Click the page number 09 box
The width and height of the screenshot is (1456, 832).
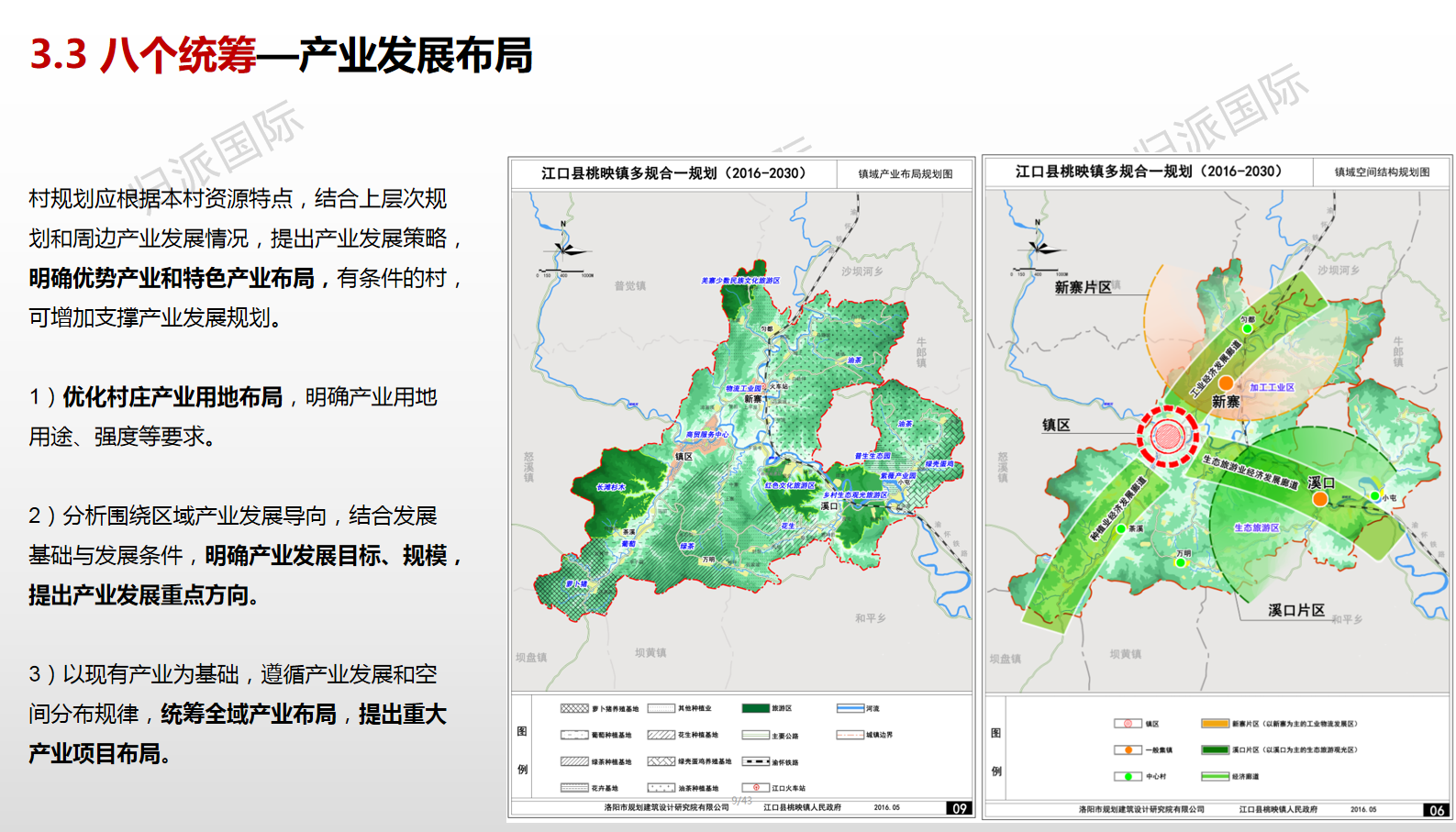click(x=959, y=808)
